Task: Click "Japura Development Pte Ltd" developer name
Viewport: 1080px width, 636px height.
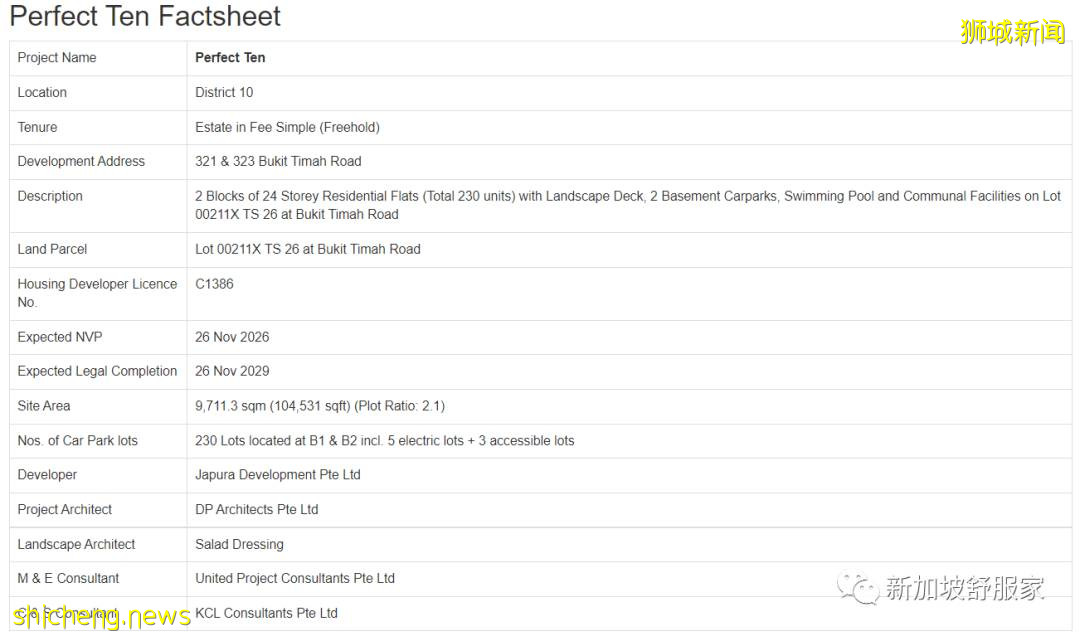Action: [278, 475]
